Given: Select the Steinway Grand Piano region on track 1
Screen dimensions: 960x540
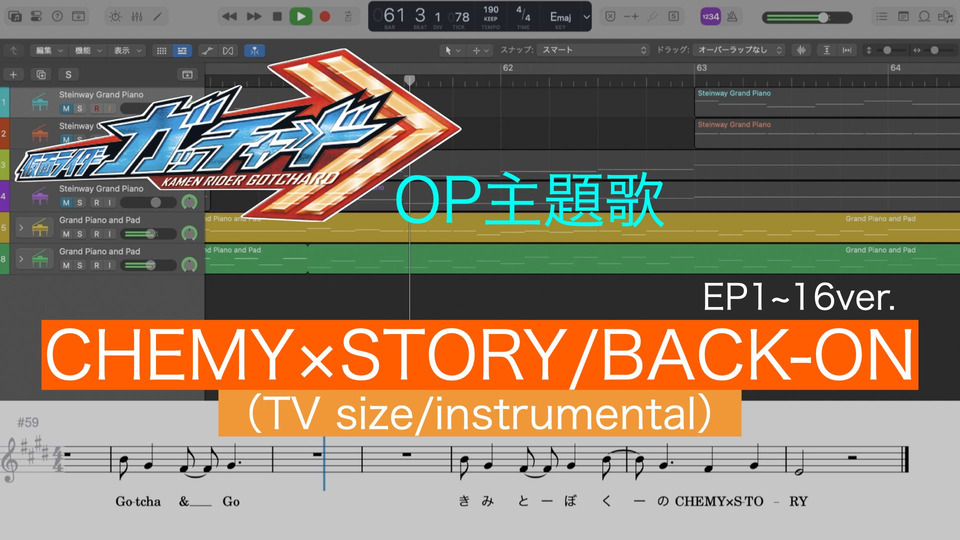Looking at the screenshot, I should click(827, 102).
